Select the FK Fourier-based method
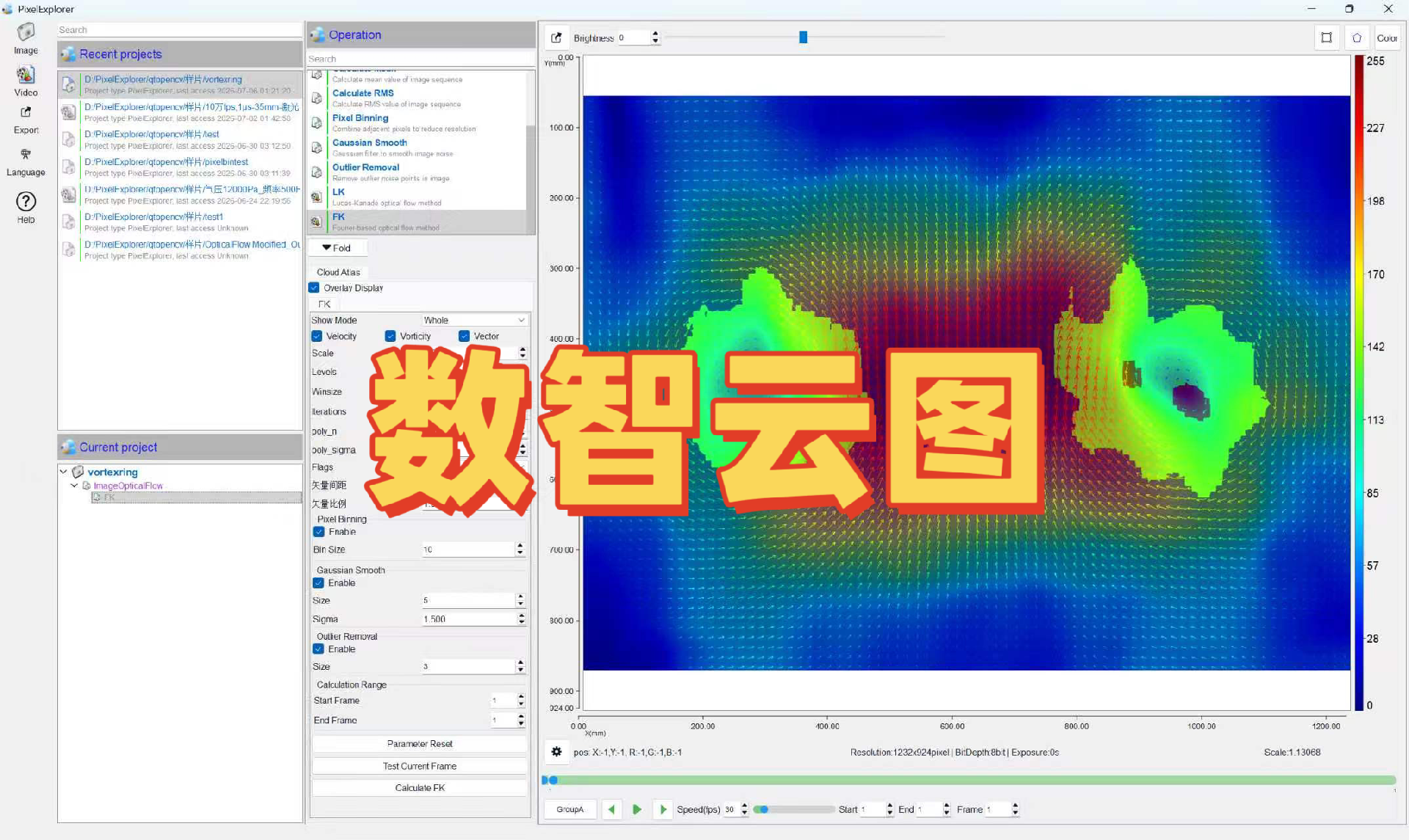Image resolution: width=1409 pixels, height=840 pixels. [418, 222]
